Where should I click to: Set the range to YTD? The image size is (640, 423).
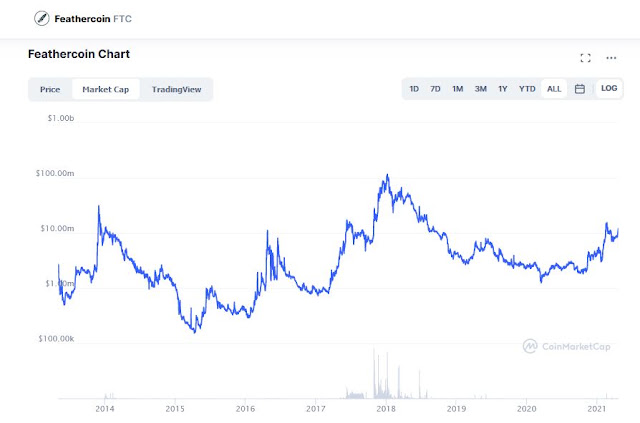click(x=527, y=89)
